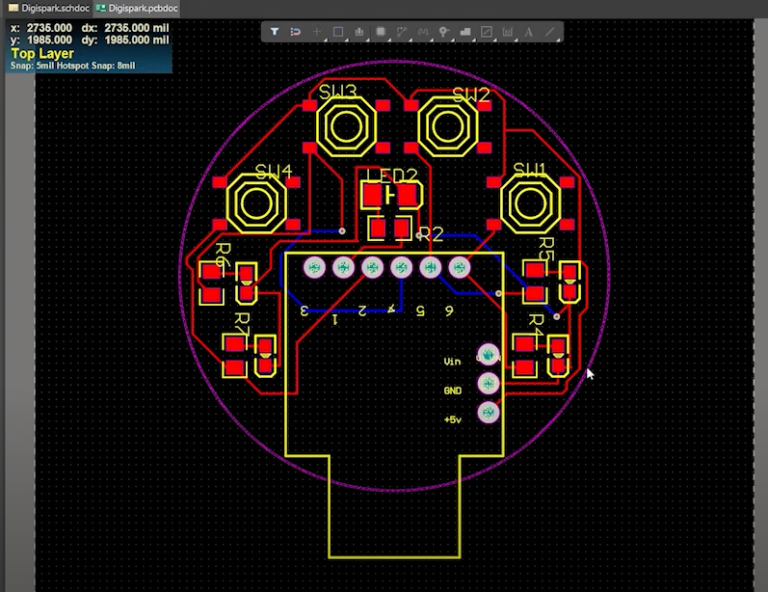Image resolution: width=768 pixels, height=592 pixels.
Task: Click the SW1 switch footprint
Action: coord(527,203)
